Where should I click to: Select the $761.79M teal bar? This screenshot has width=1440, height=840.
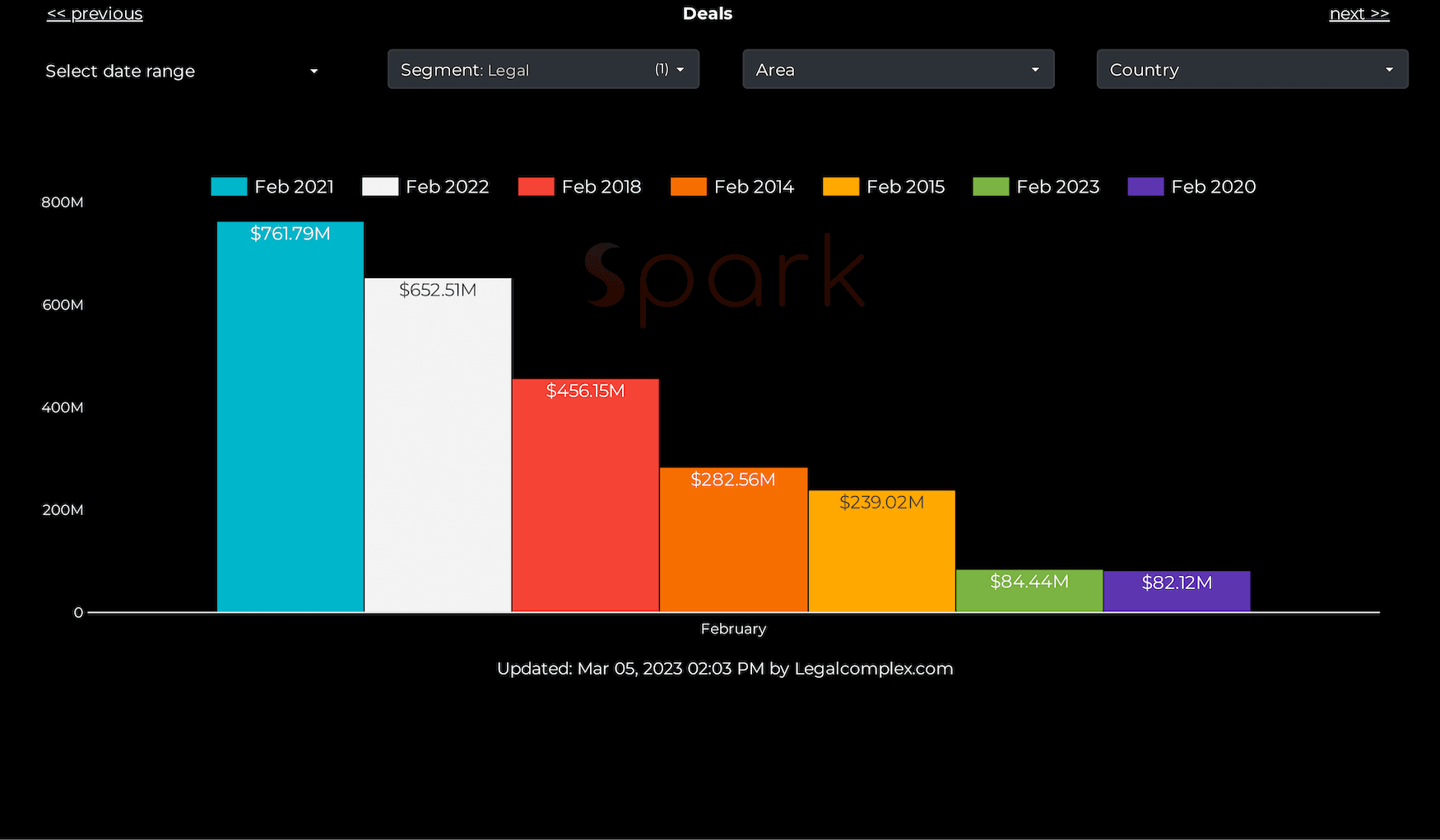click(290, 411)
